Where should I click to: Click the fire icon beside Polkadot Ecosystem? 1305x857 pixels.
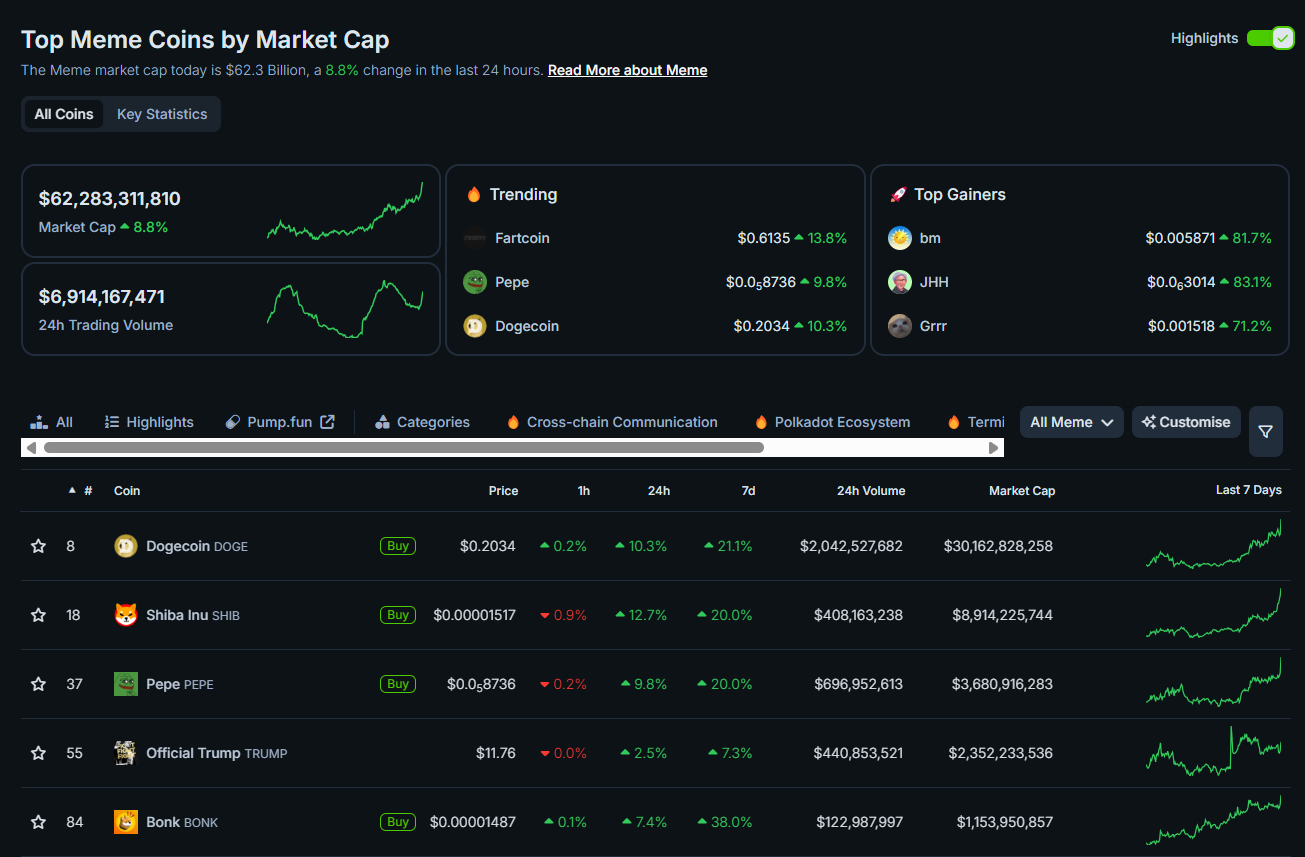(x=761, y=422)
